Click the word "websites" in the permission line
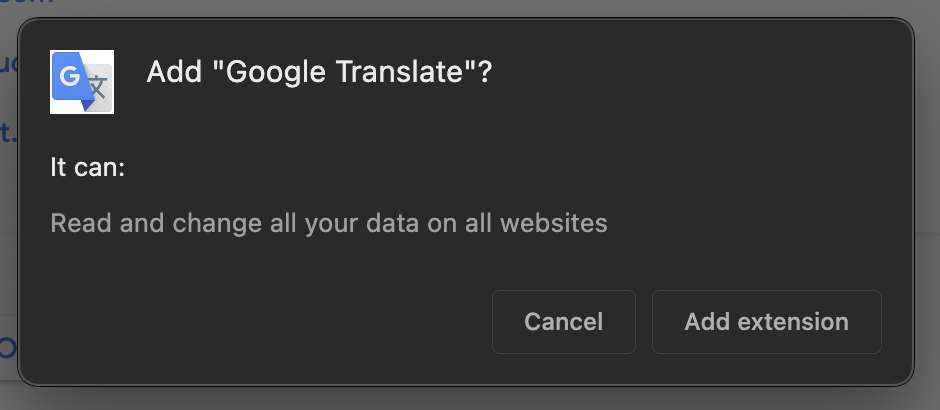Viewport: 940px width, 410px height. pyautogui.click(x=558, y=222)
